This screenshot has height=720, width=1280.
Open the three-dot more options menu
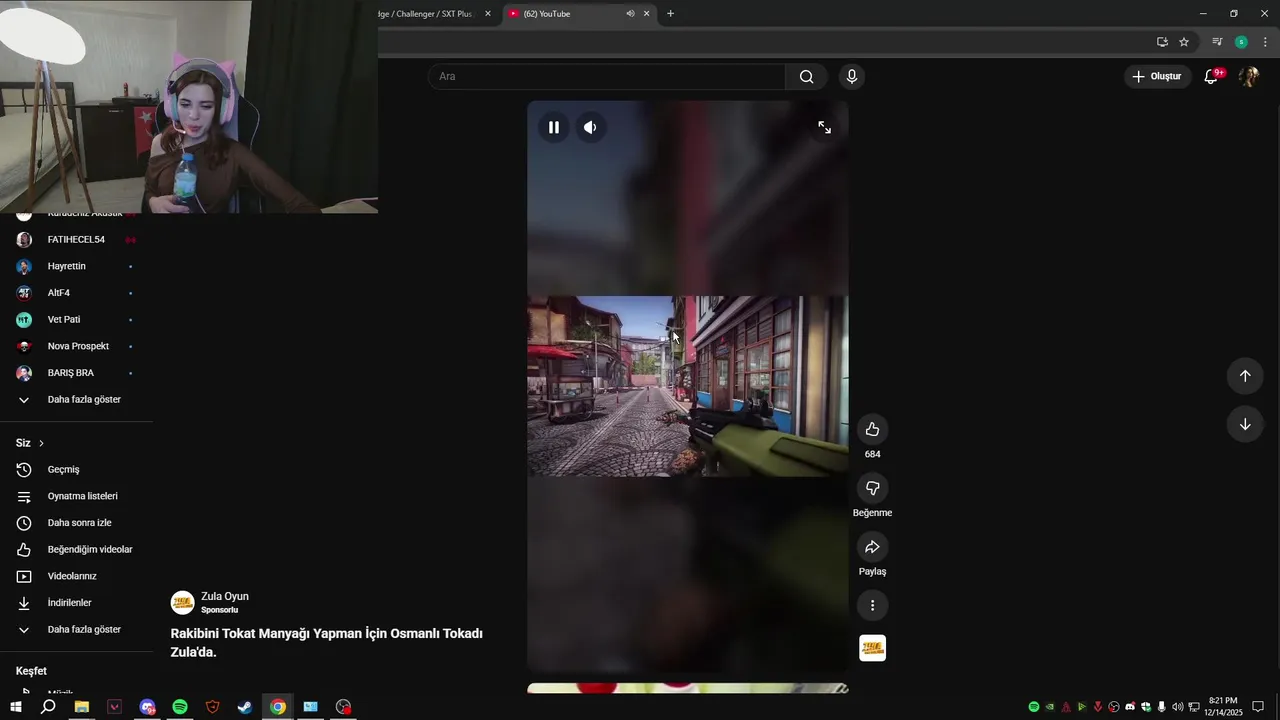(872, 605)
